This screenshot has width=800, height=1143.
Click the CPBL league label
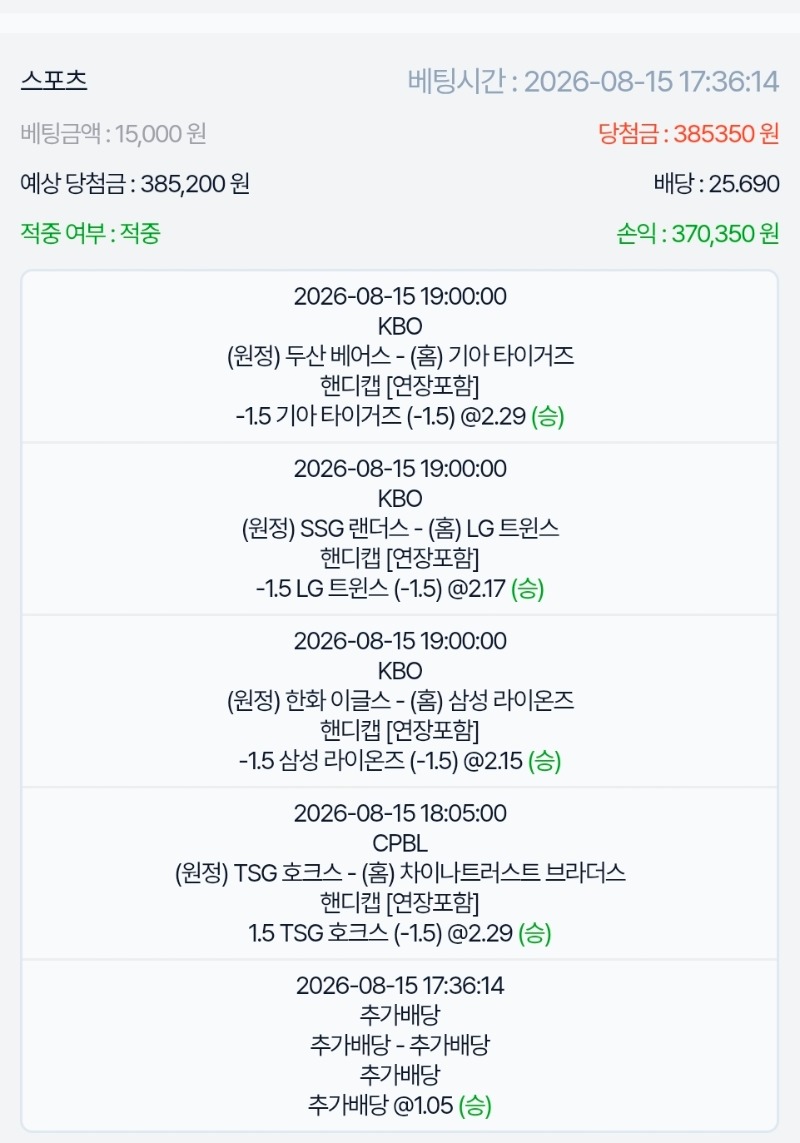400,843
